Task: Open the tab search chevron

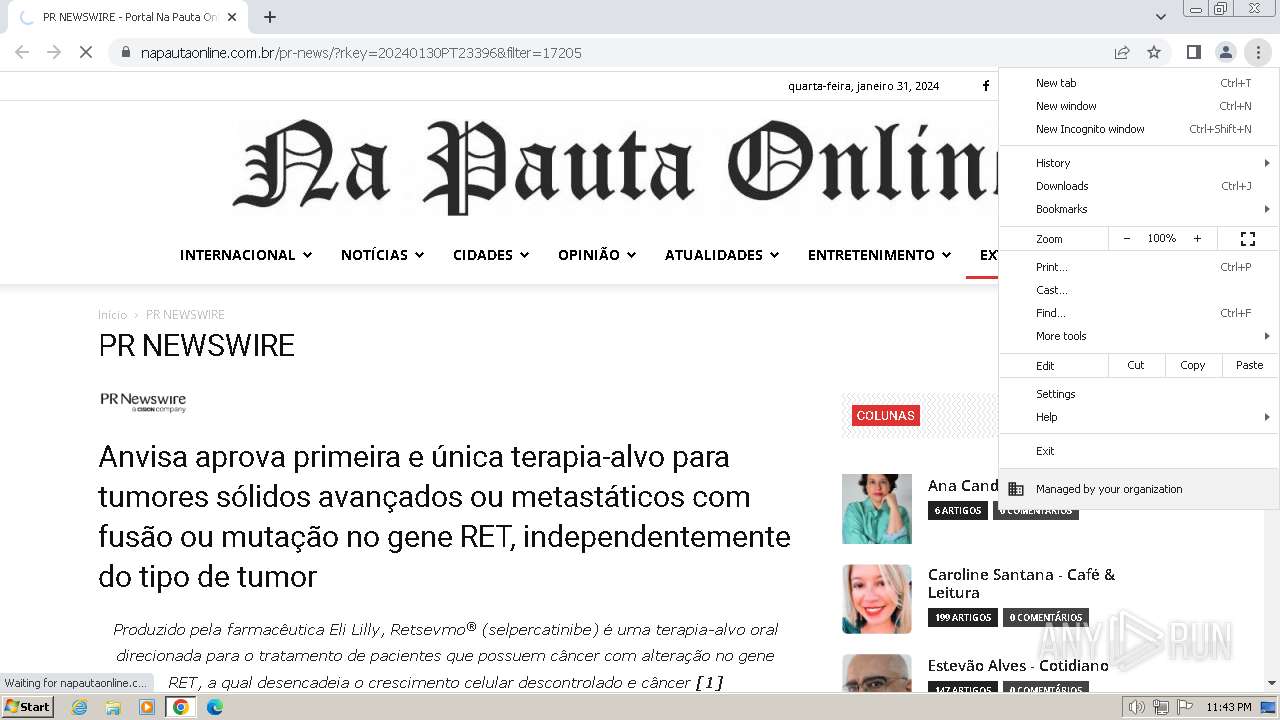Action: click(1160, 17)
